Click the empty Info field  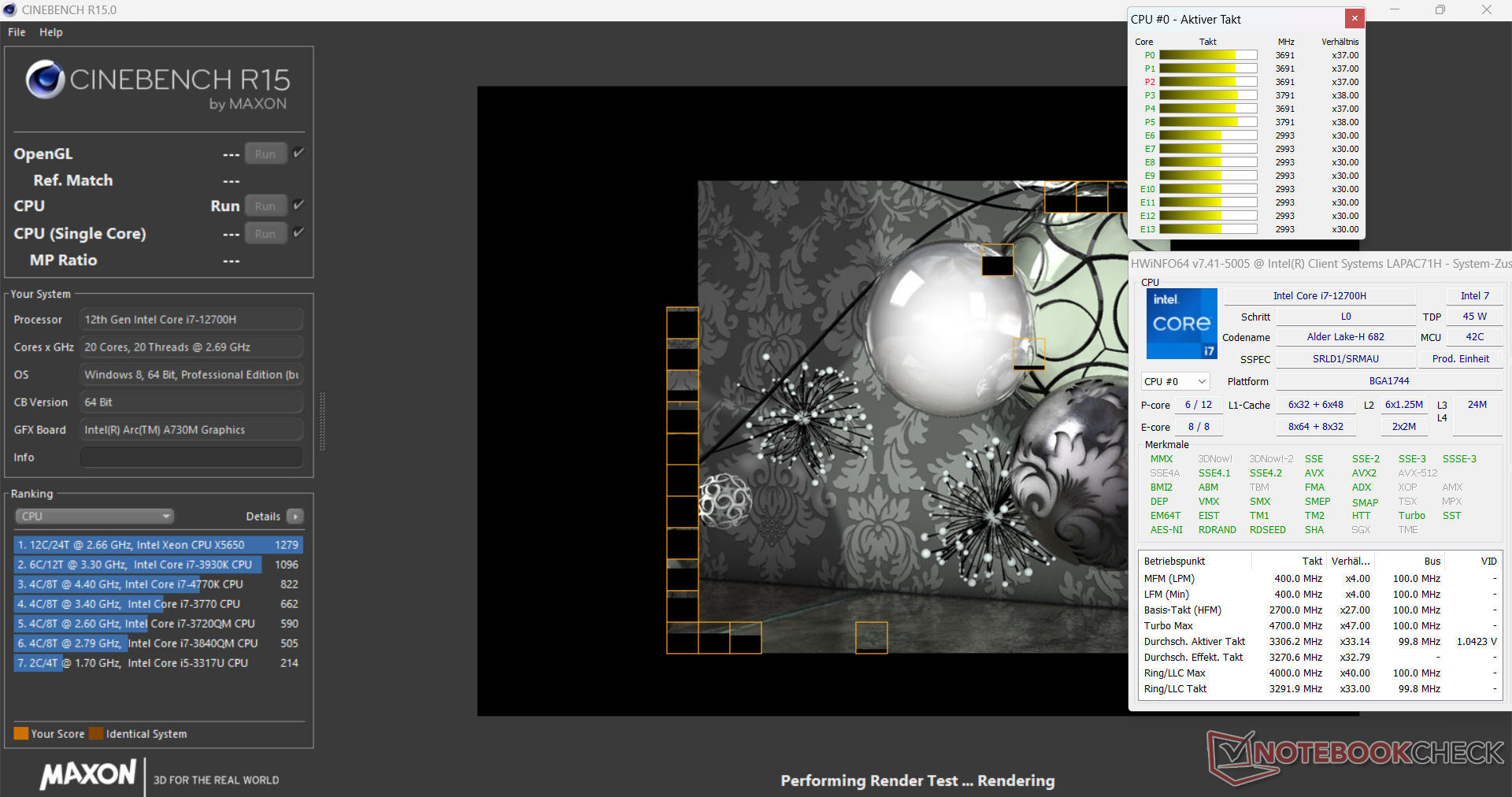pos(191,457)
